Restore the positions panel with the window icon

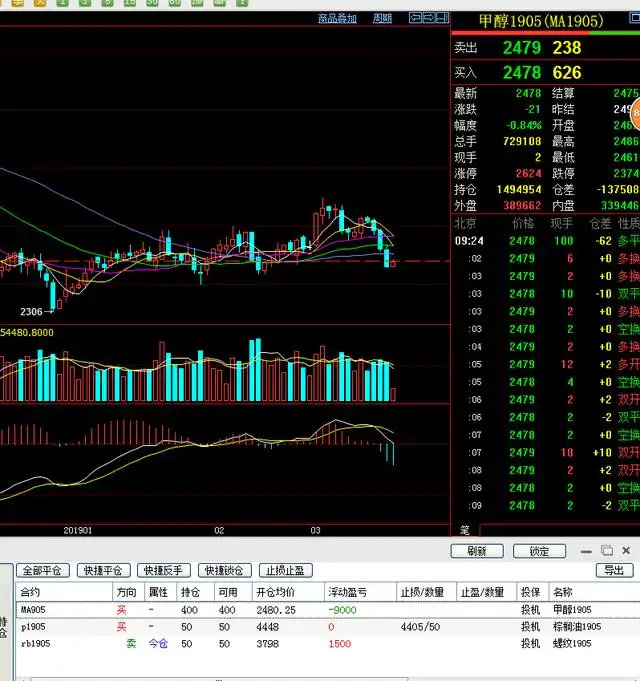[x=607, y=551]
